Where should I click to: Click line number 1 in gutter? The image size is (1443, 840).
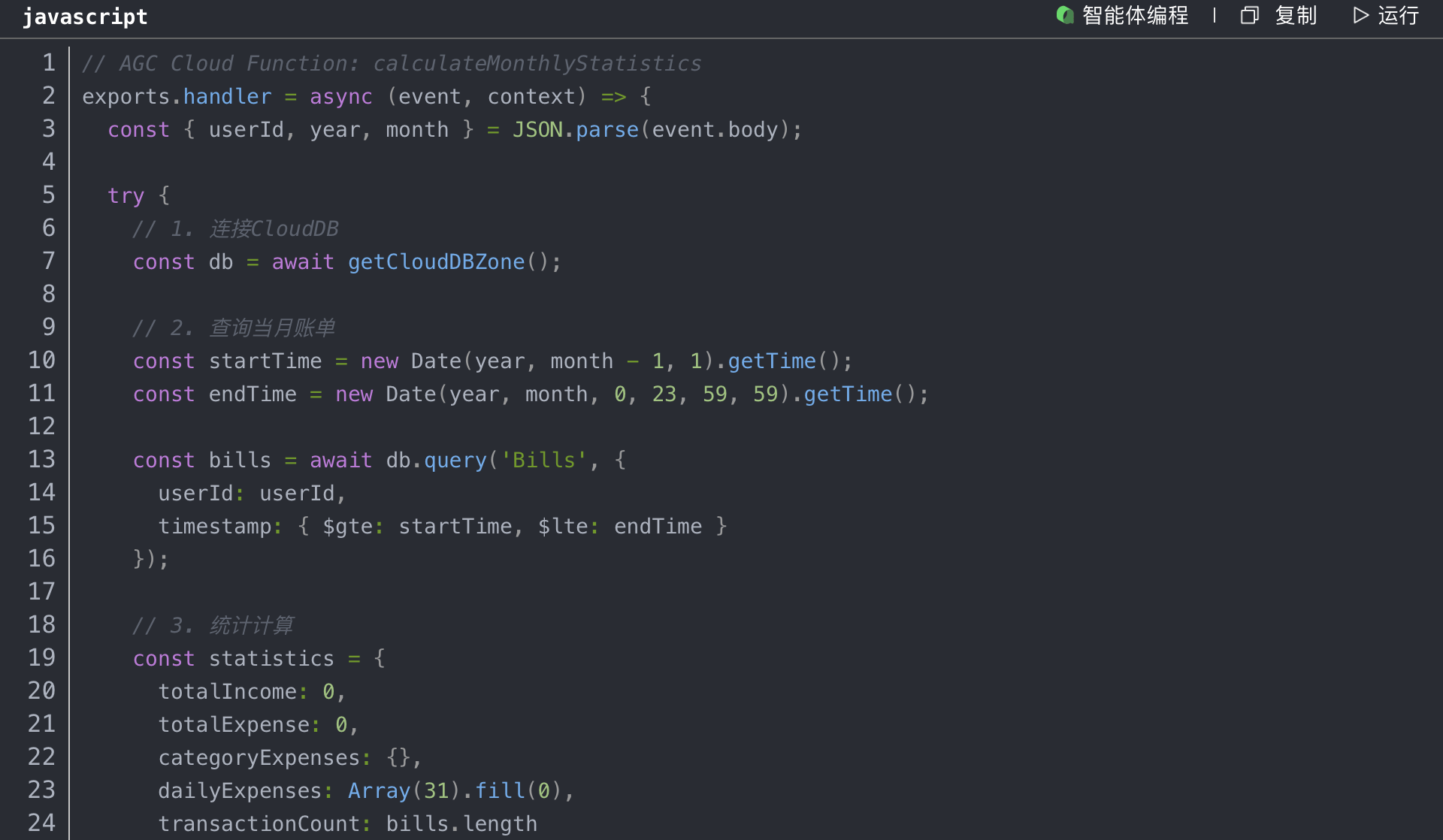48,63
